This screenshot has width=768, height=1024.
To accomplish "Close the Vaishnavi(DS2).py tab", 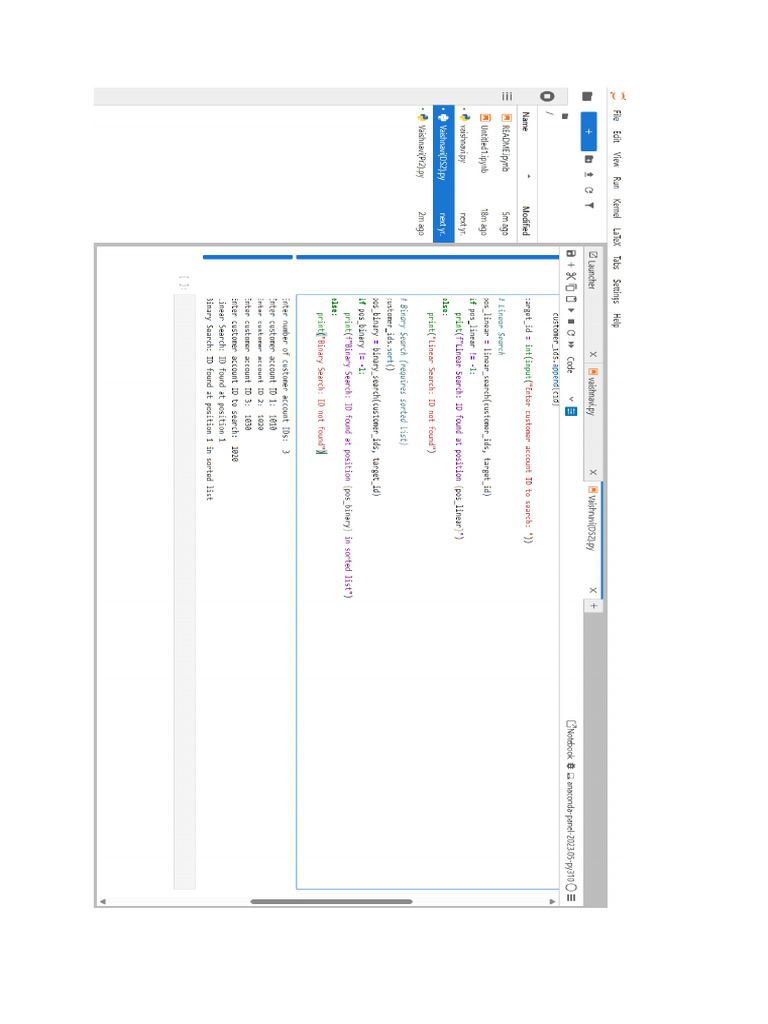I will tap(593, 590).
